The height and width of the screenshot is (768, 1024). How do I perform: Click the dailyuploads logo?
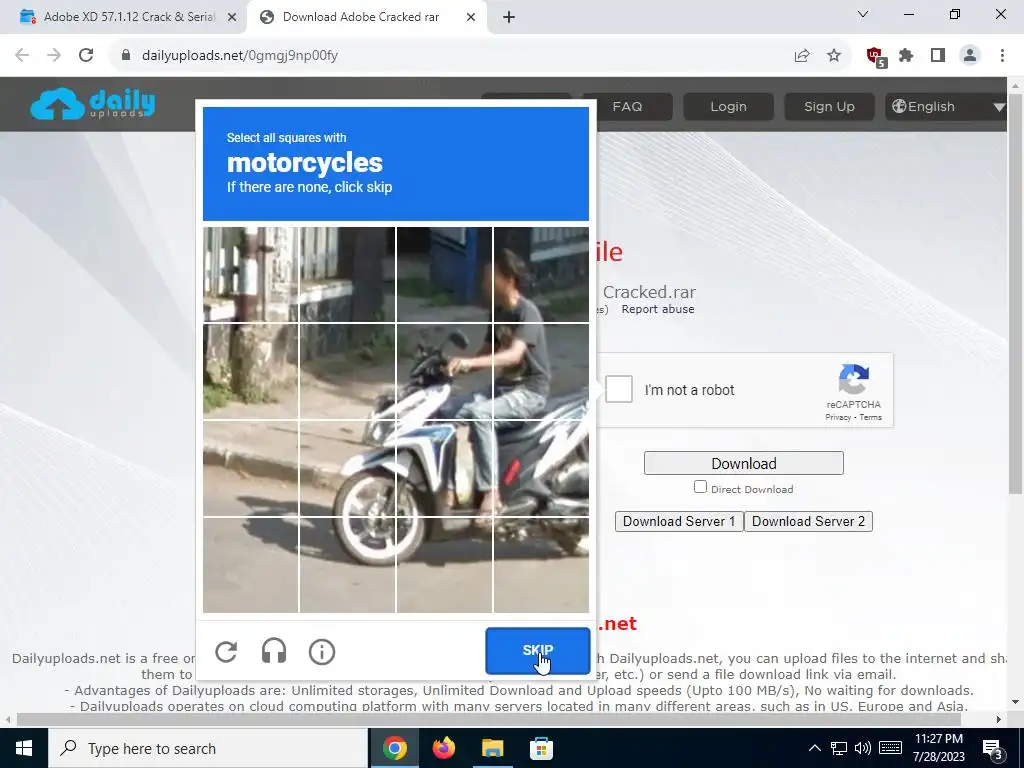point(93,104)
